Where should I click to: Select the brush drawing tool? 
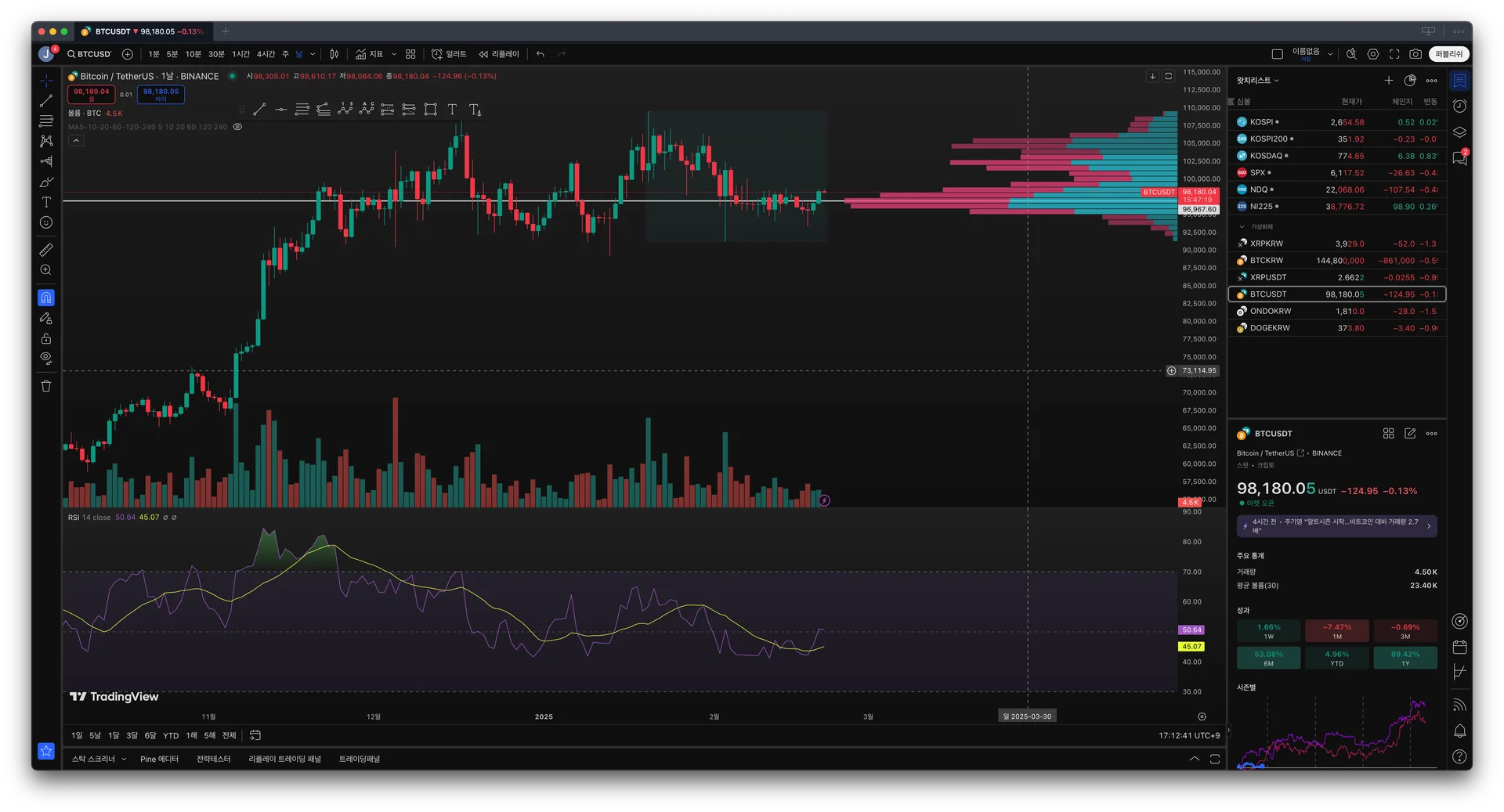point(46,182)
